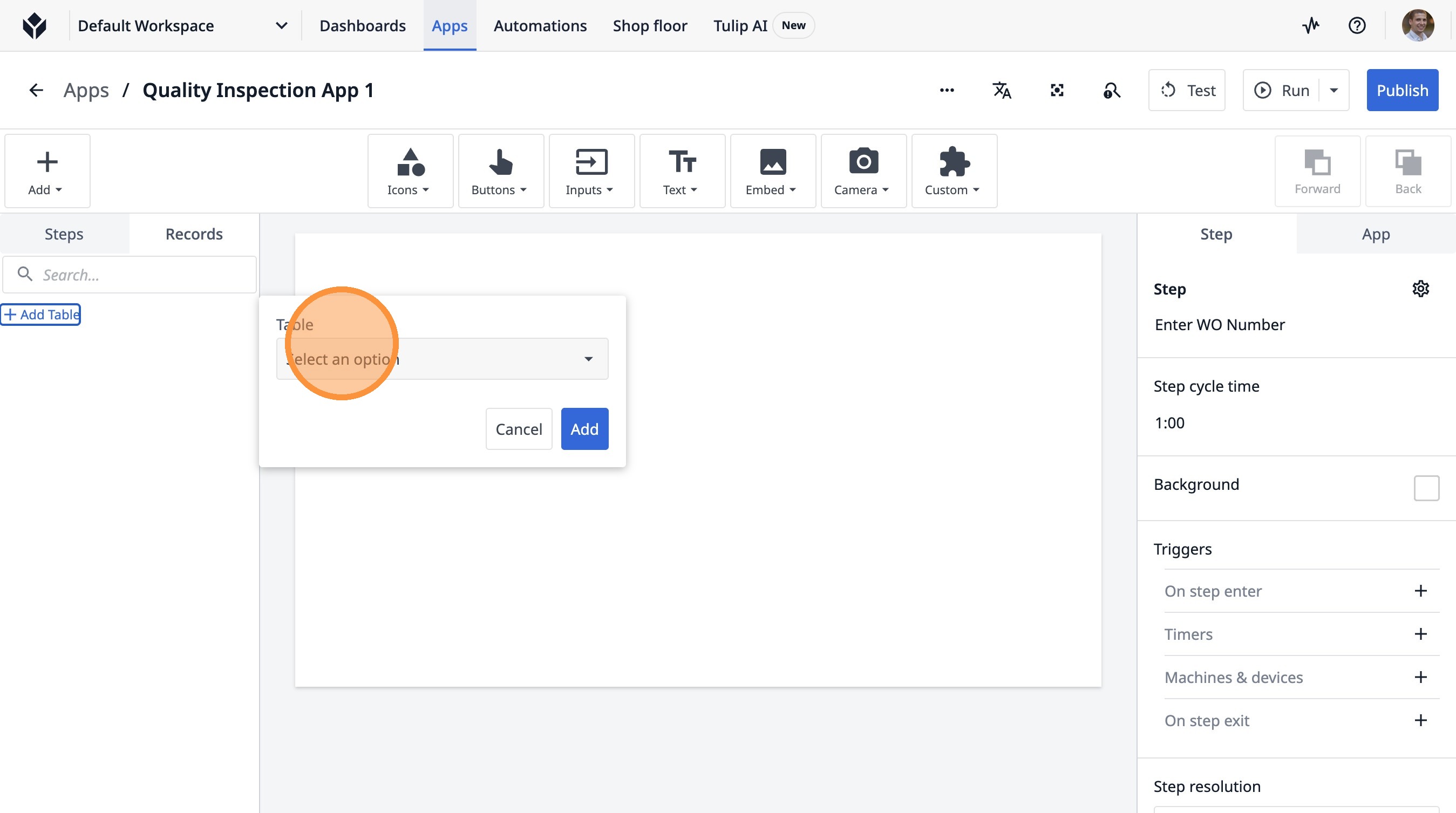Open the user search inspect icon

1111,91
